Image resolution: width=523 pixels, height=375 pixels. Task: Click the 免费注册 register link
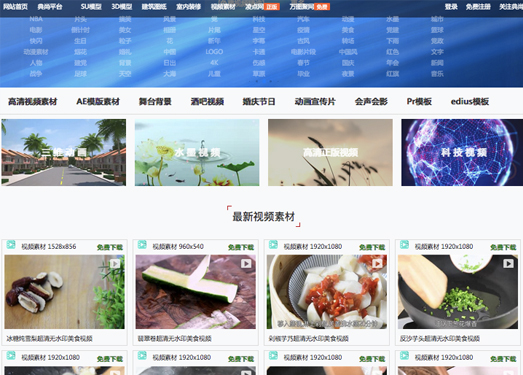(478, 7)
